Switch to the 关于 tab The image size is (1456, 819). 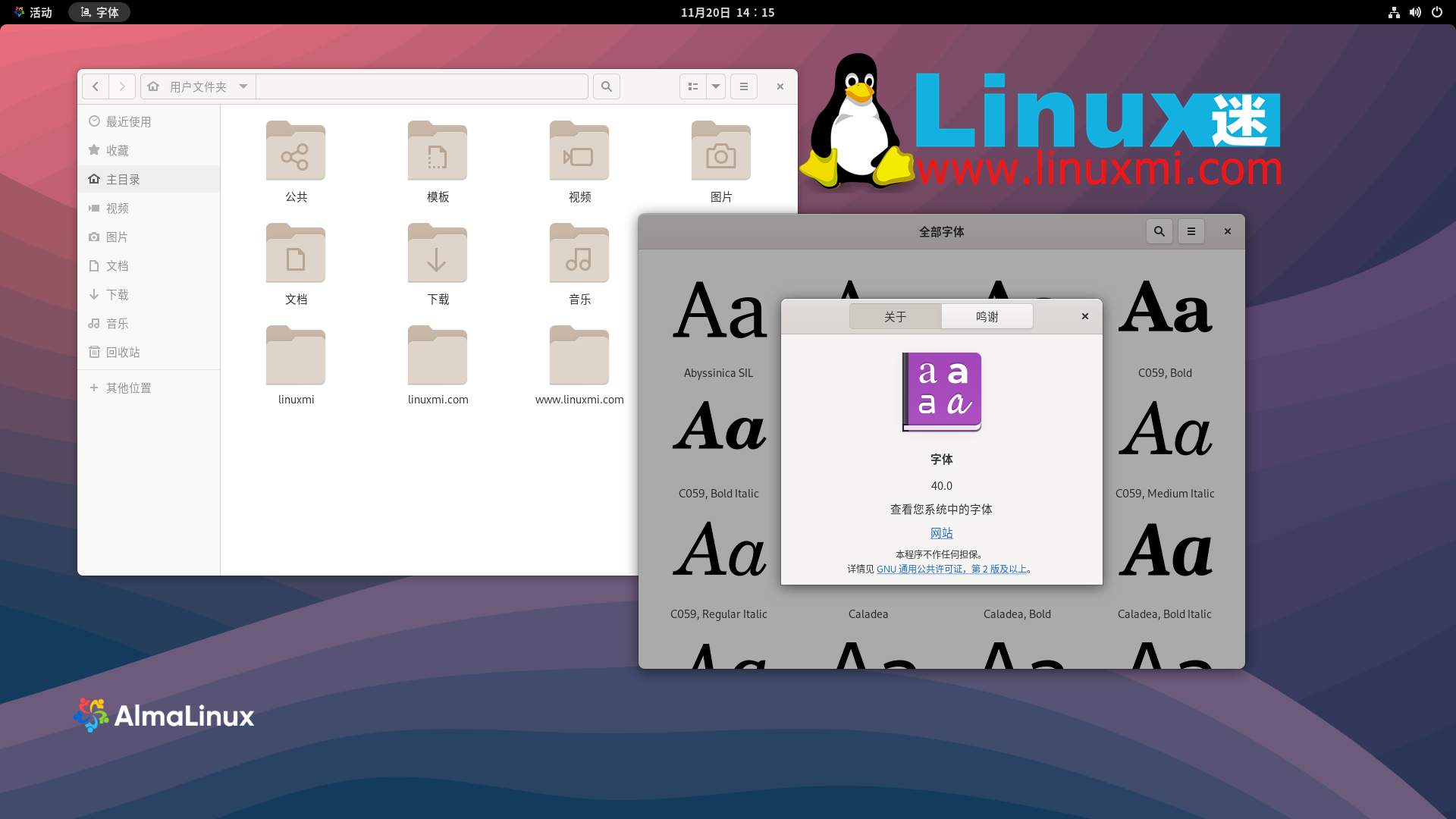pyautogui.click(x=896, y=316)
